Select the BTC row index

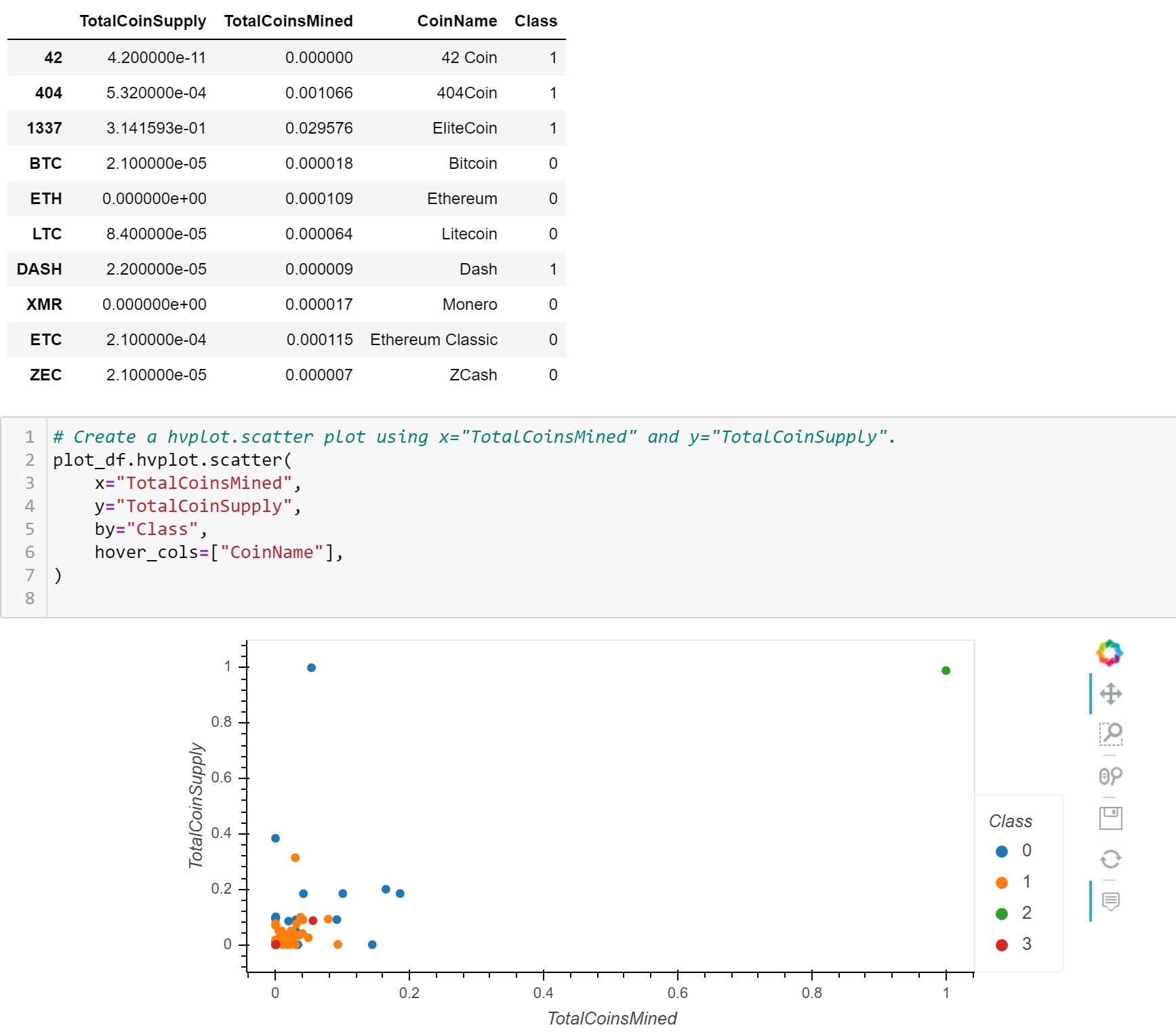pos(45,163)
